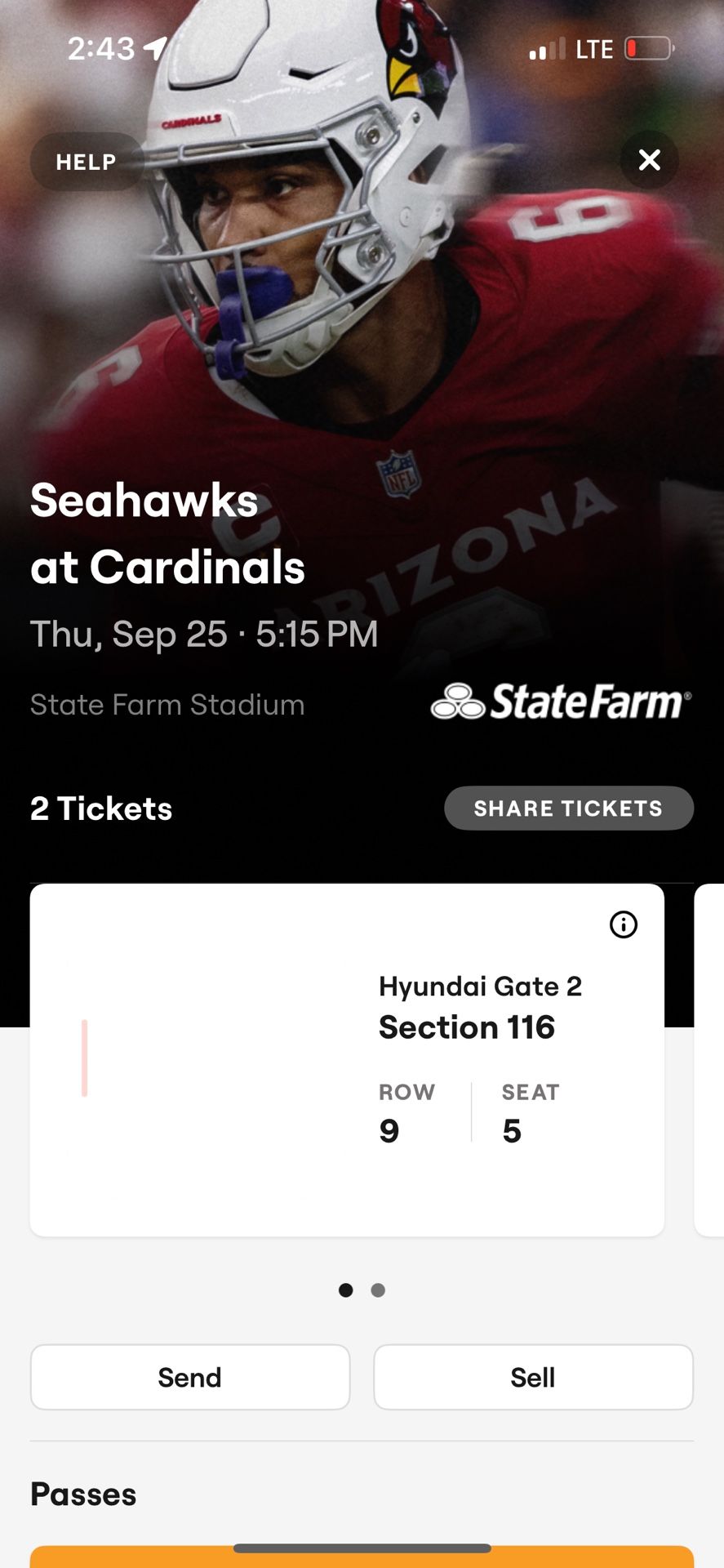This screenshot has height=1568, width=724.
Task: Tap the Send button
Action: coord(190,1377)
